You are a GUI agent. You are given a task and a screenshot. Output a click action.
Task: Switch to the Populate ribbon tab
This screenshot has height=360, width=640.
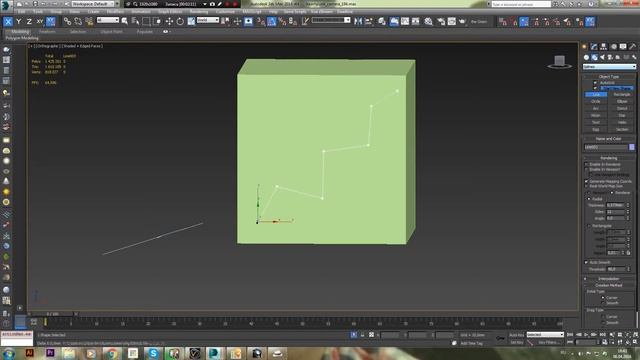coord(144,31)
